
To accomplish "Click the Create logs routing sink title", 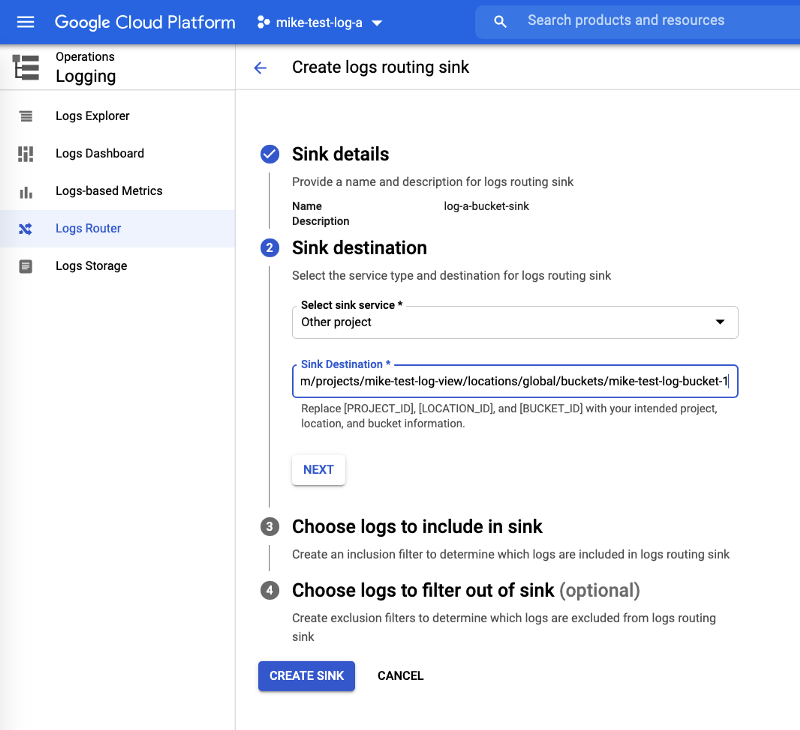I will tap(380, 67).
